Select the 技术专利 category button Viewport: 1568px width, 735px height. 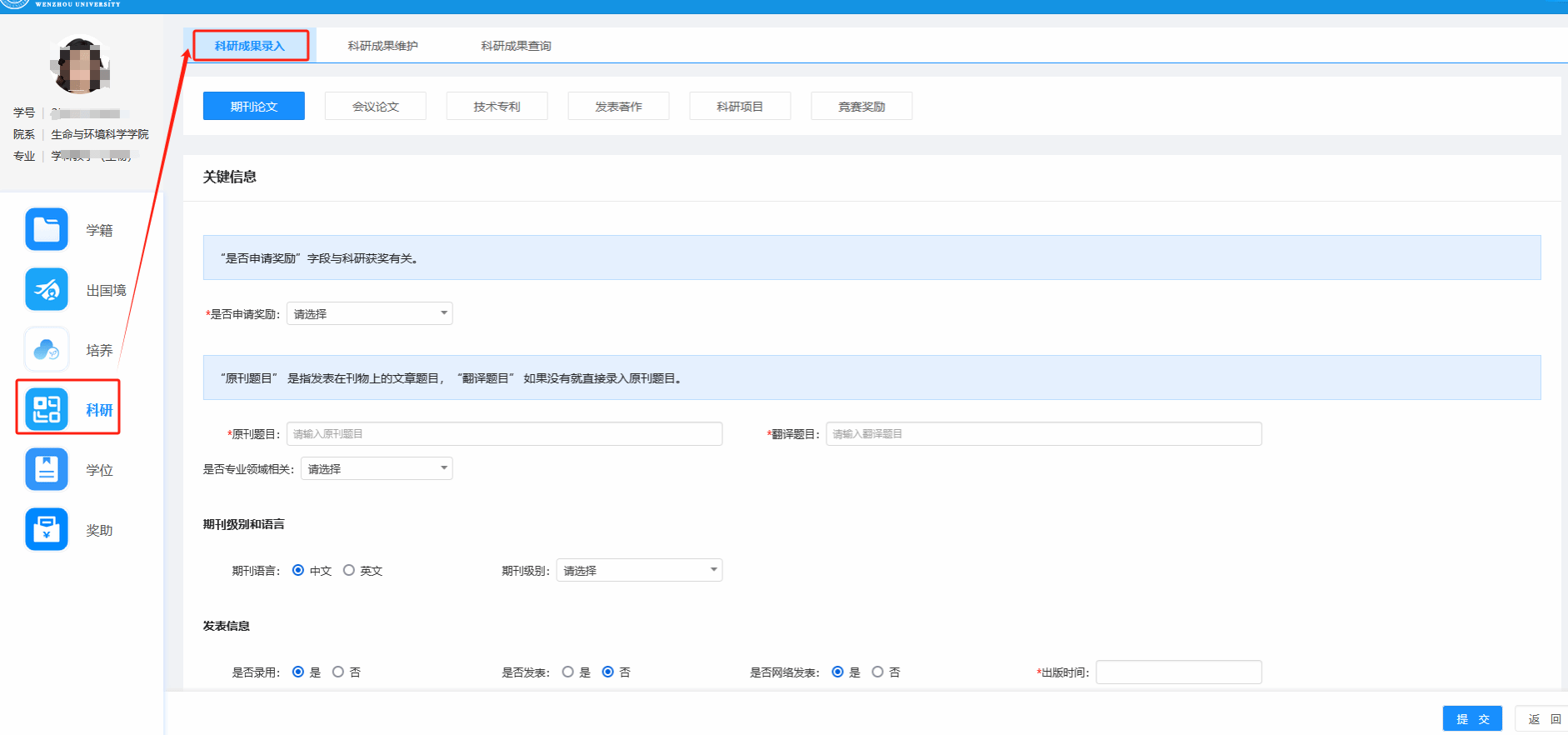tap(497, 107)
